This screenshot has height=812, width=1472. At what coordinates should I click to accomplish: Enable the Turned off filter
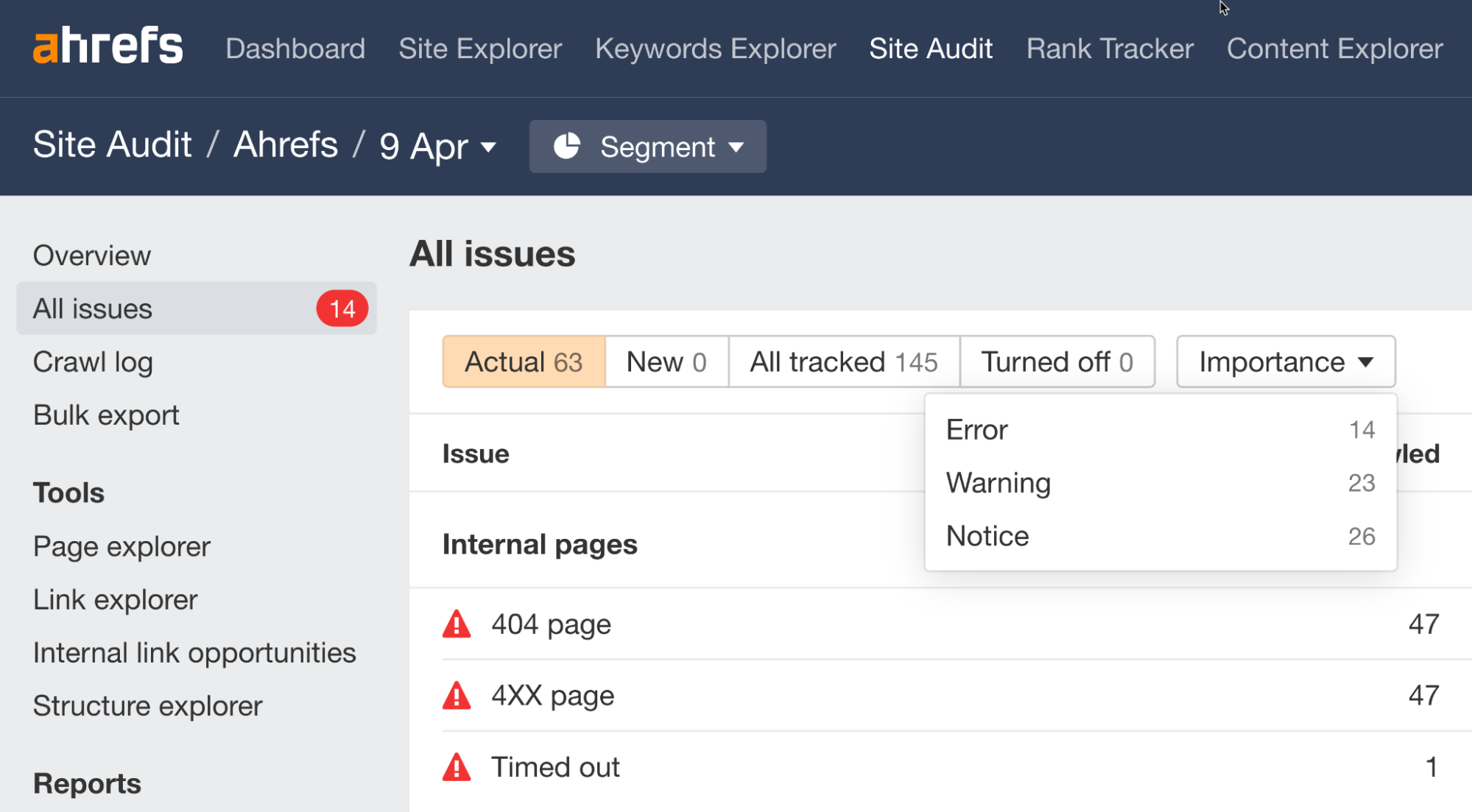1057,361
